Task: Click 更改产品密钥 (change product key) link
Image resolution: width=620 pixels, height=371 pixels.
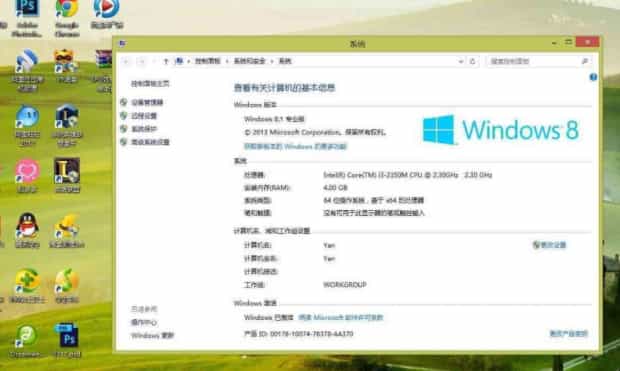Action: tap(569, 334)
